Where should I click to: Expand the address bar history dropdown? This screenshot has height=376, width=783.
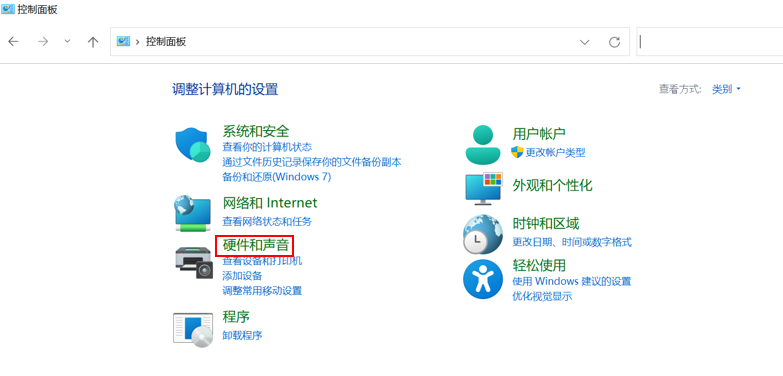585,42
